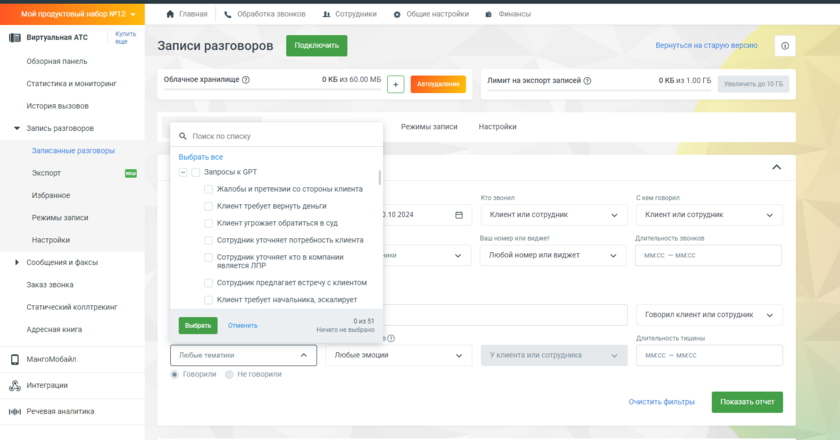Collapse the filter panel with chevron

[776, 168]
